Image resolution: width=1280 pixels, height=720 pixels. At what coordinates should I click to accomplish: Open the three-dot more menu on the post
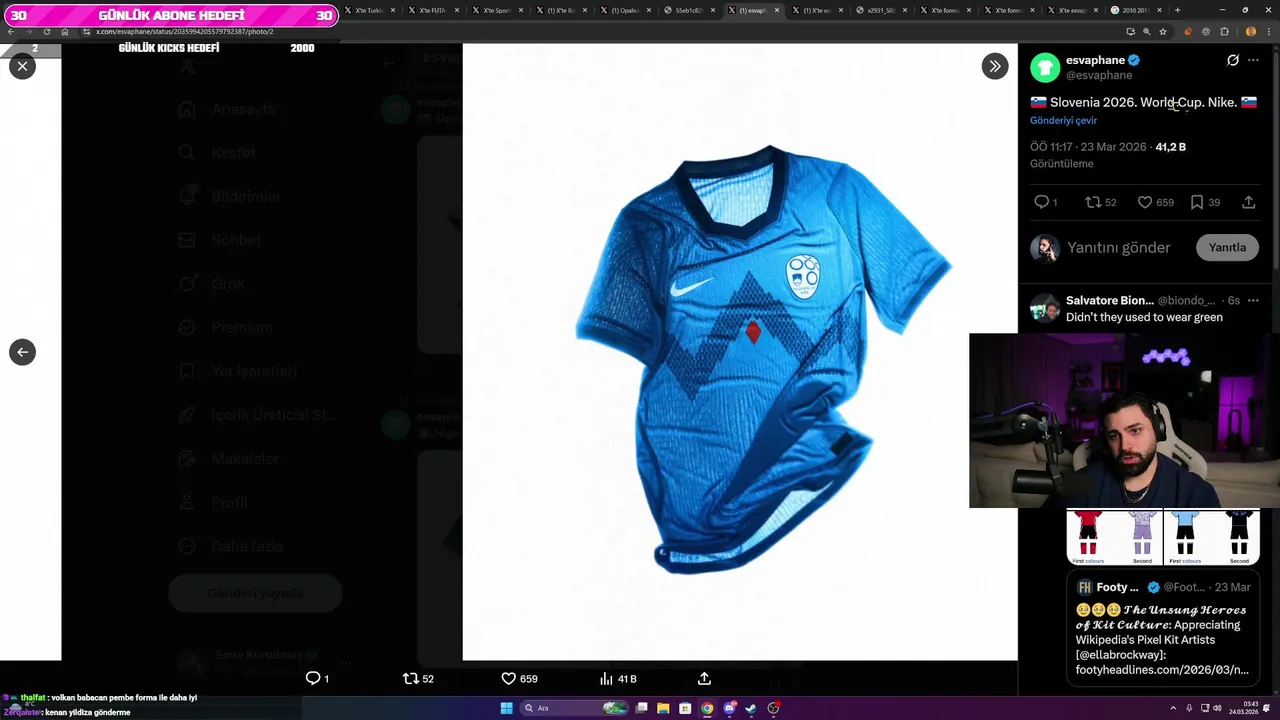coord(1253,60)
